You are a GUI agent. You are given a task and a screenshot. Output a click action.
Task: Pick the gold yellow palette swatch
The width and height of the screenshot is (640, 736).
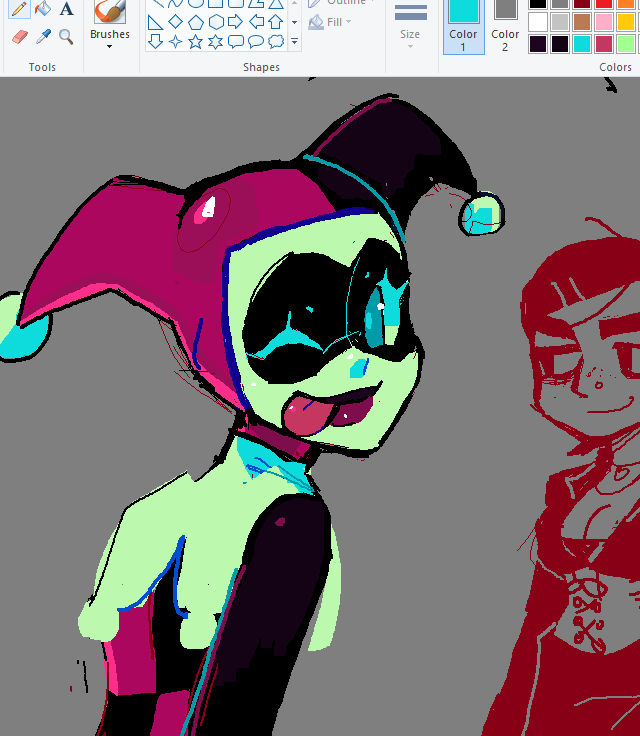pyautogui.click(x=626, y=22)
